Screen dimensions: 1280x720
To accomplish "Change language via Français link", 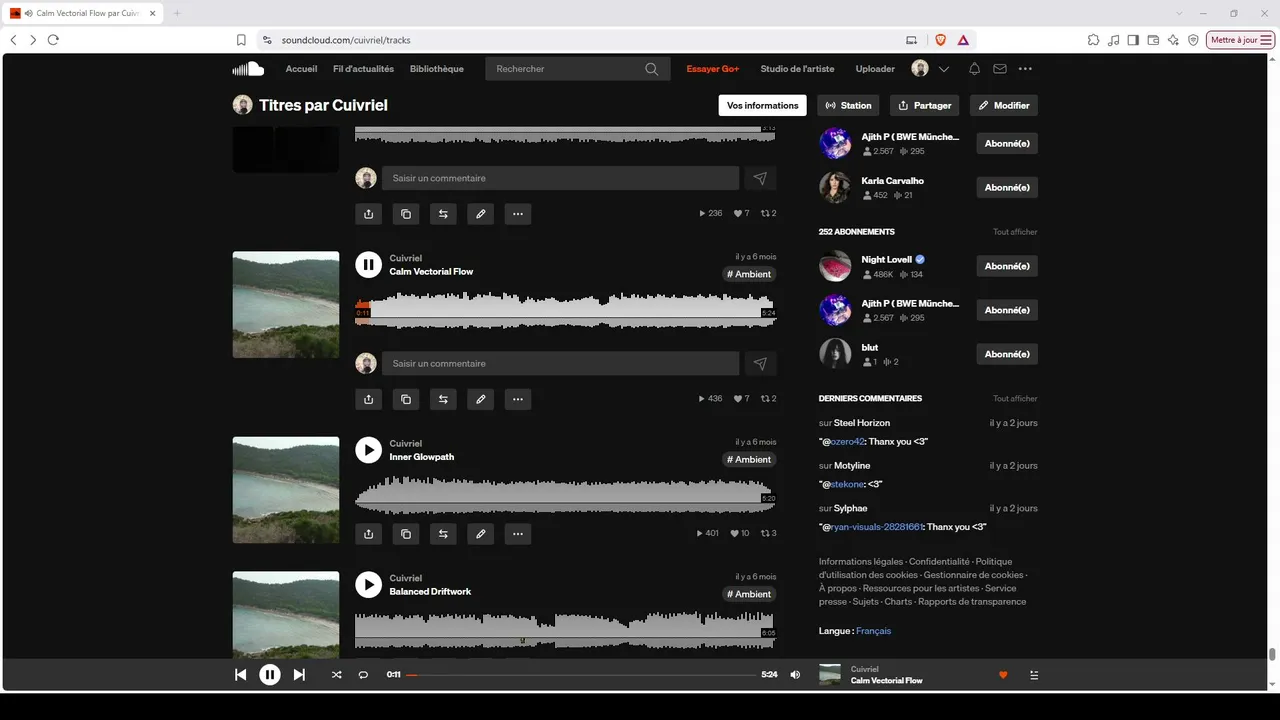I will (x=873, y=631).
